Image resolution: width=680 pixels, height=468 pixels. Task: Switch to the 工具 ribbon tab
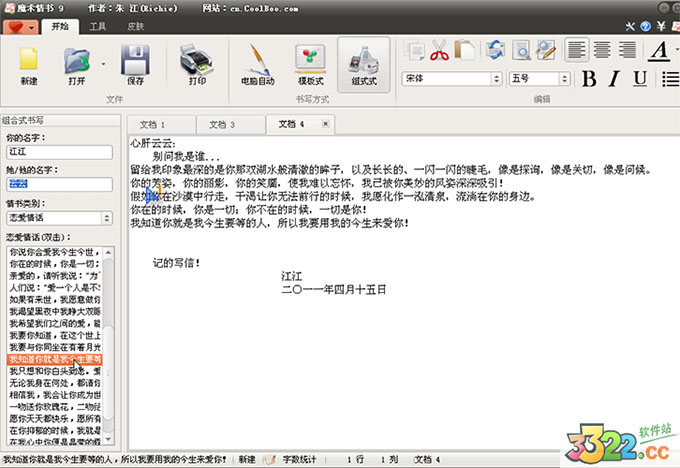[97, 27]
